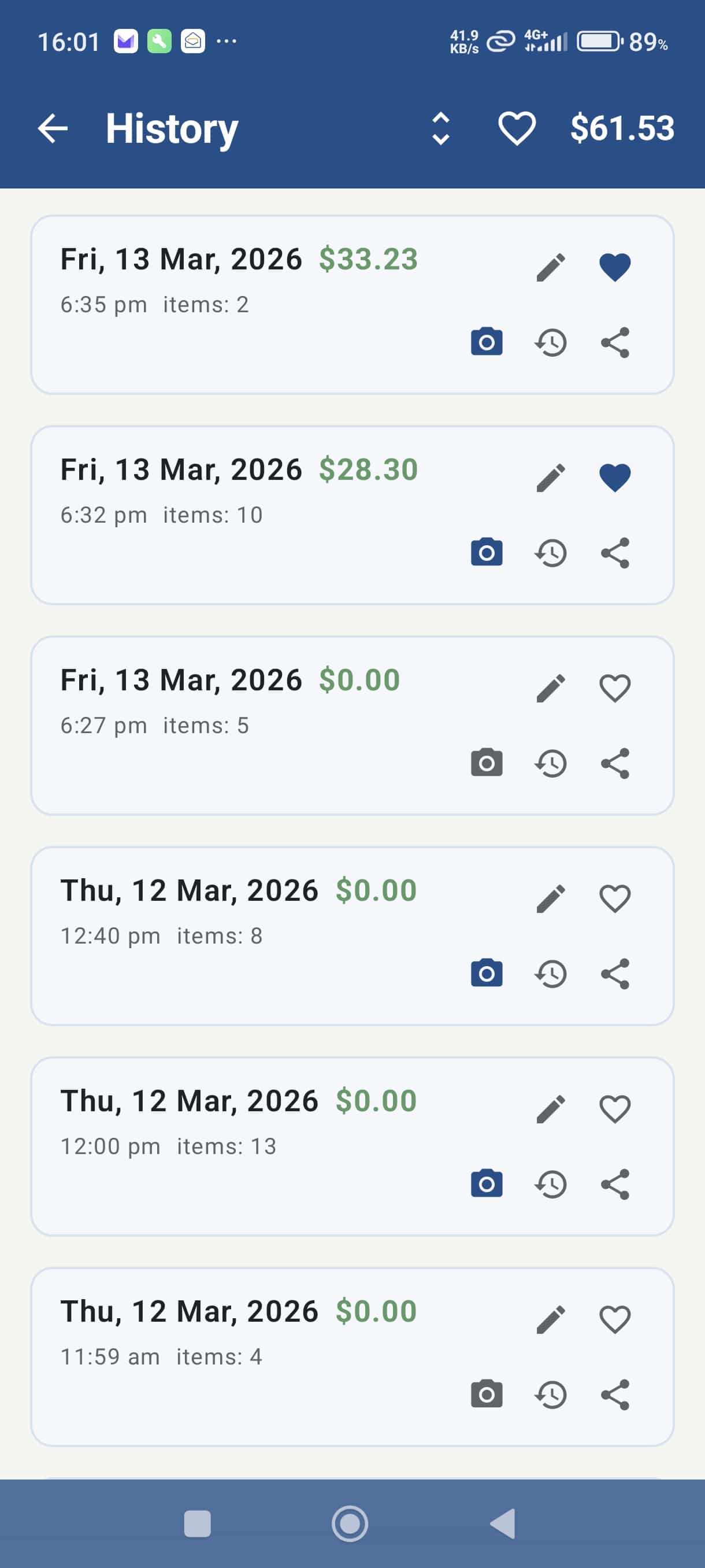Image resolution: width=705 pixels, height=1568 pixels.
Task: Edit the $33.23 entry with pencil icon
Action: [x=551, y=267]
